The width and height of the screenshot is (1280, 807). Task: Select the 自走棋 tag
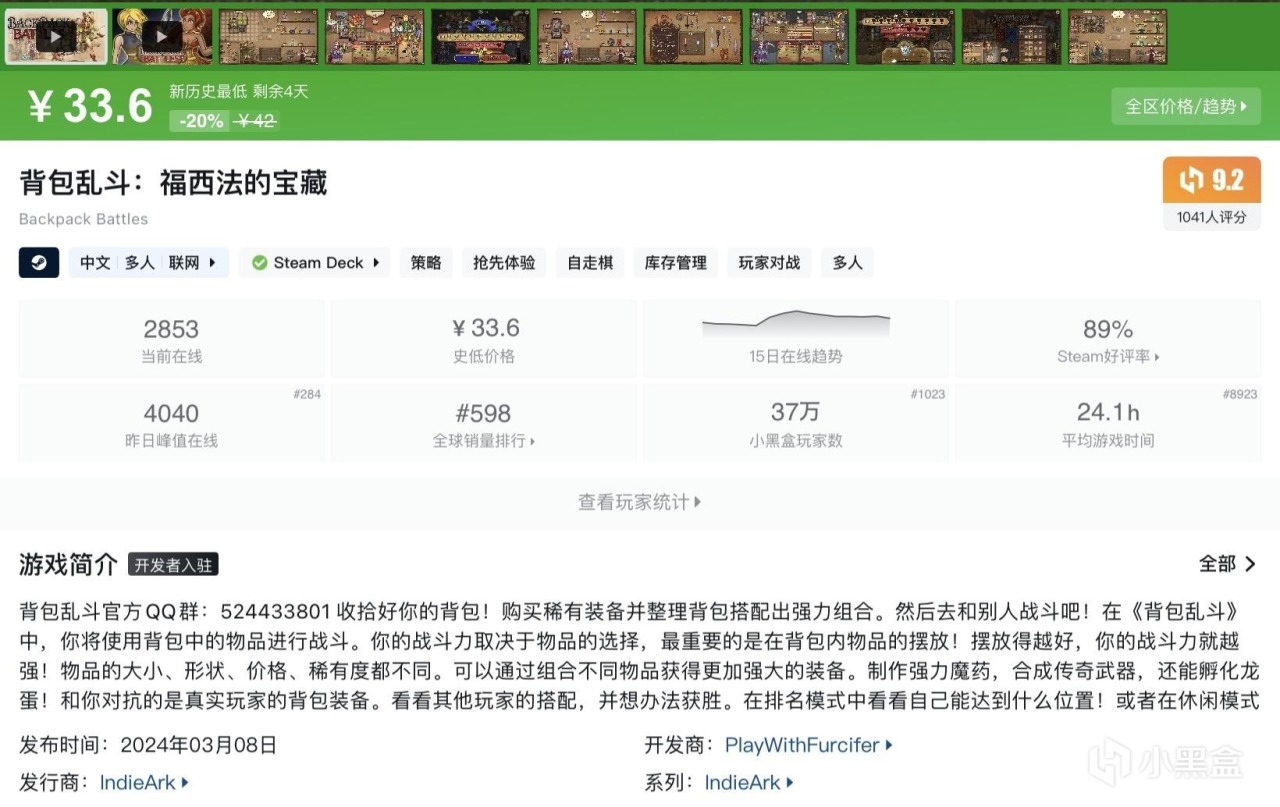[590, 263]
